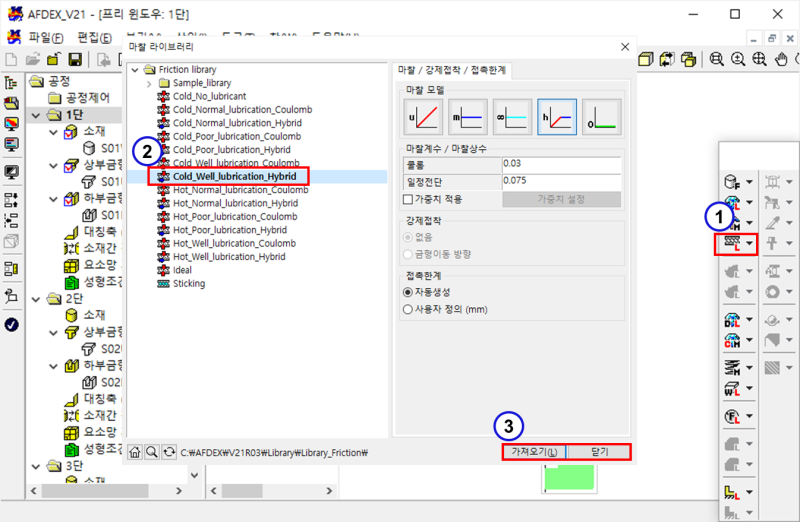Click the 쿨롱 coefficient input field

pyautogui.click(x=561, y=163)
